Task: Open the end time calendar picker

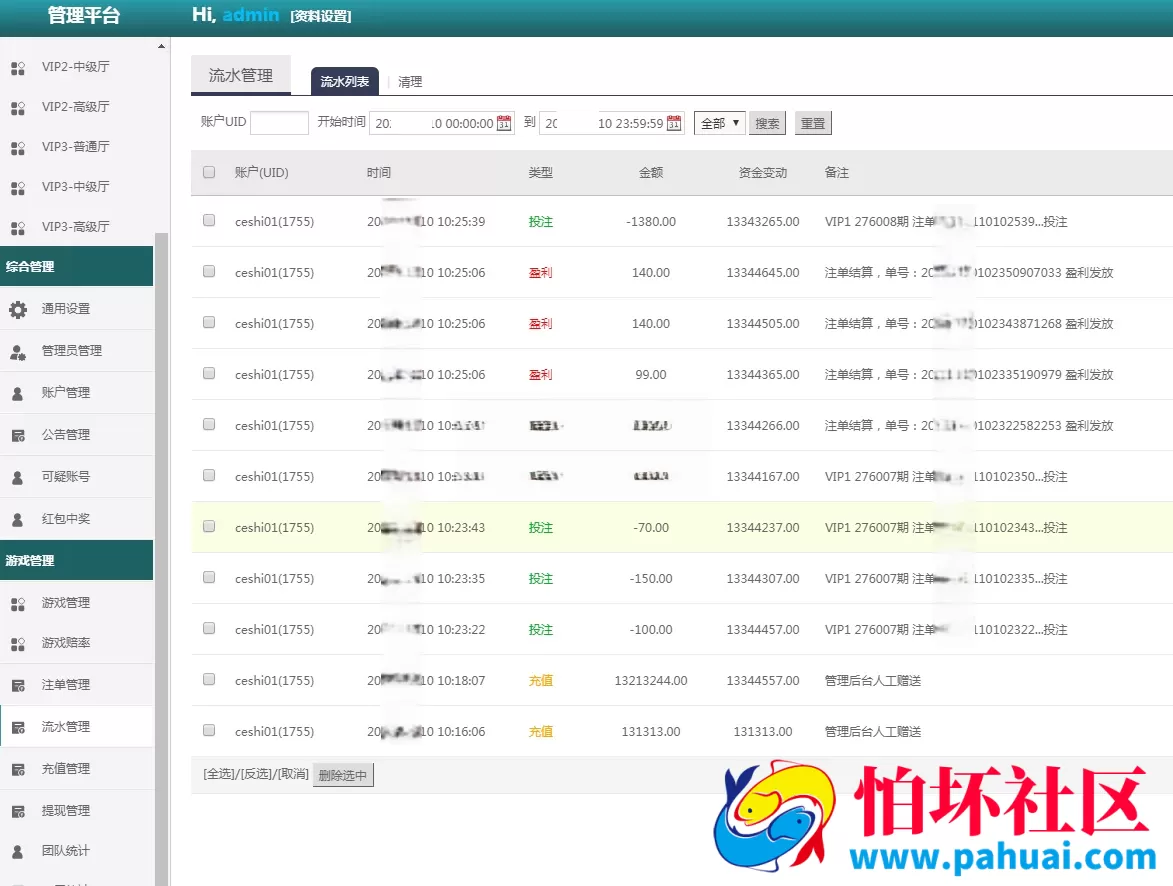Action: pos(674,123)
